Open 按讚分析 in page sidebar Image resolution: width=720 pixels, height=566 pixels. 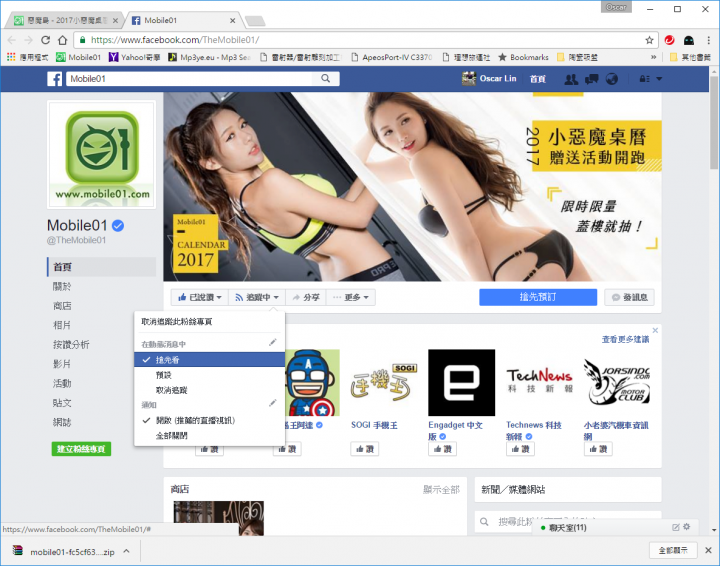click(x=71, y=344)
